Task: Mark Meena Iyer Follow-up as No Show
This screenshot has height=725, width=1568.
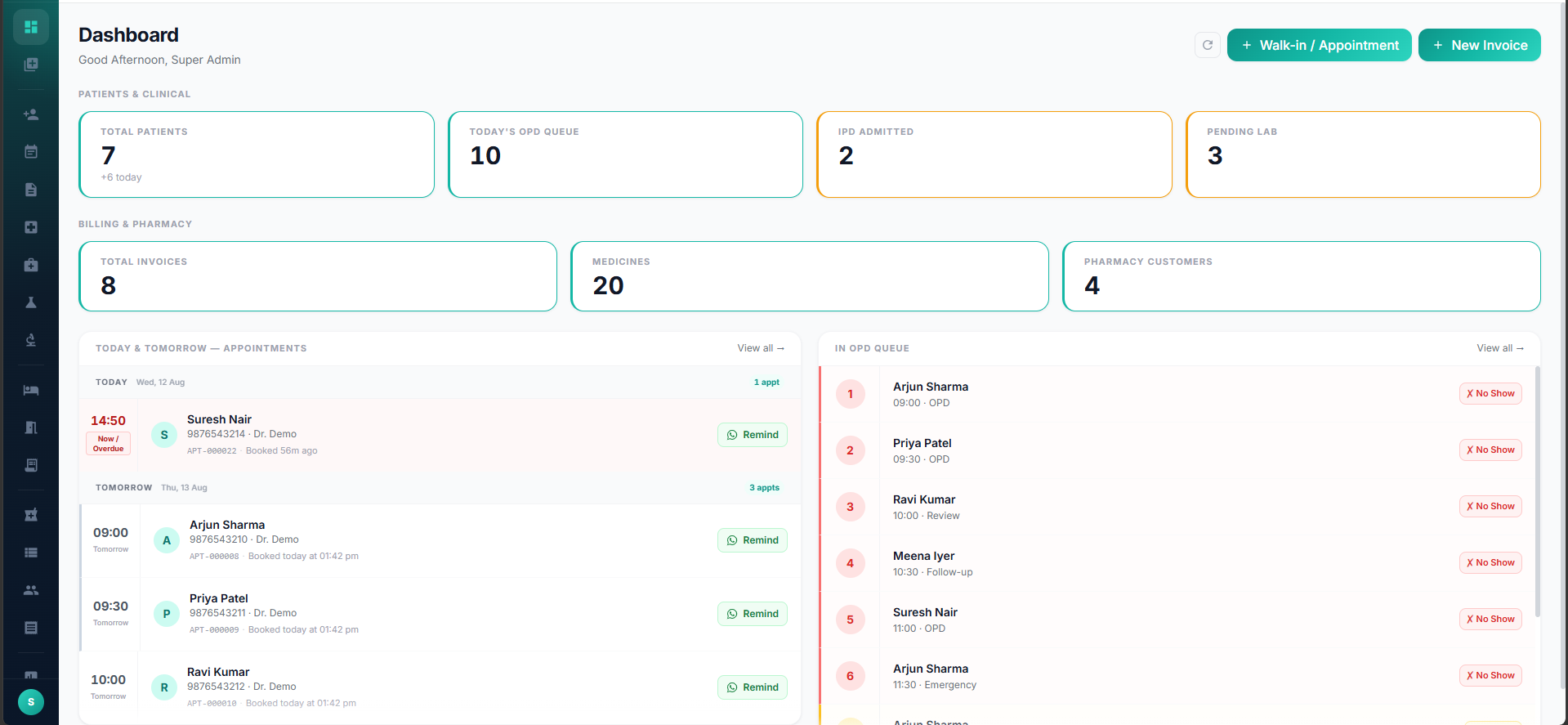Action: click(1490, 562)
